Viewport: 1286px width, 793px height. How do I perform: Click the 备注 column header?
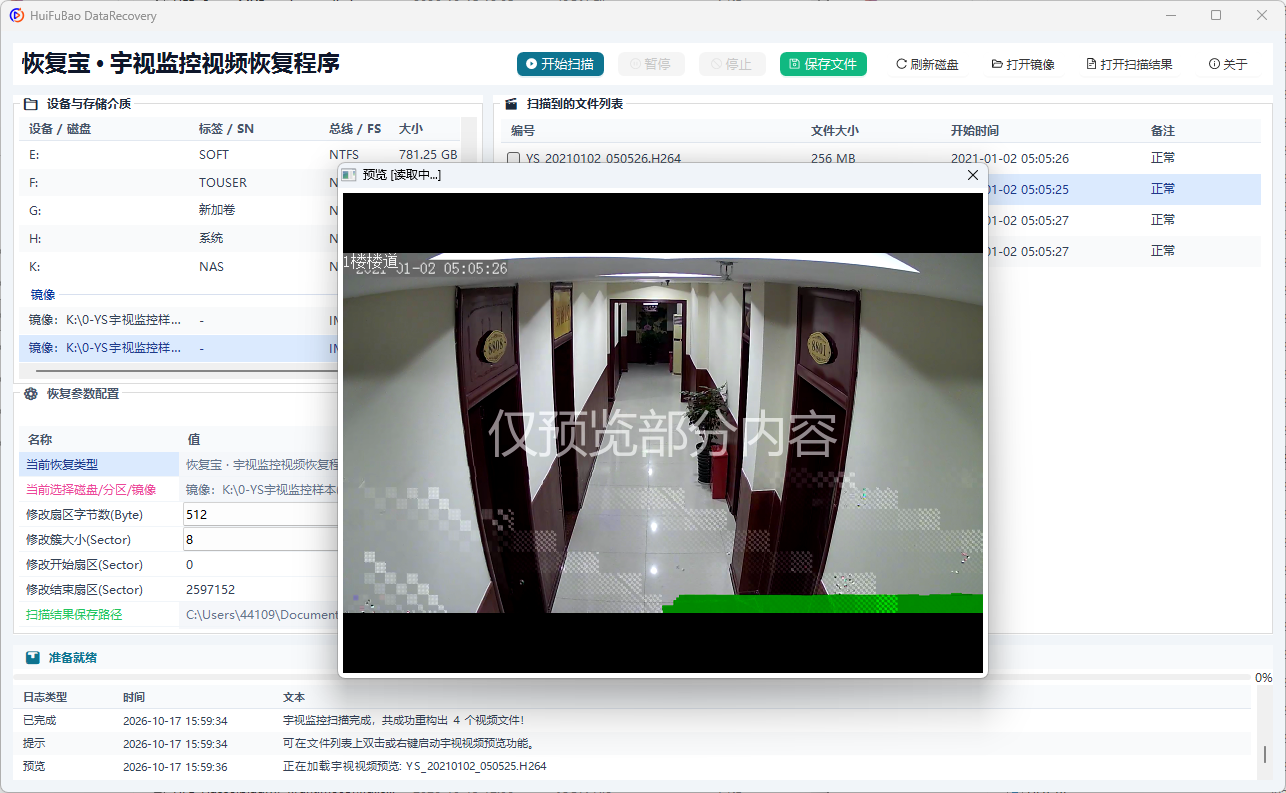click(1163, 131)
